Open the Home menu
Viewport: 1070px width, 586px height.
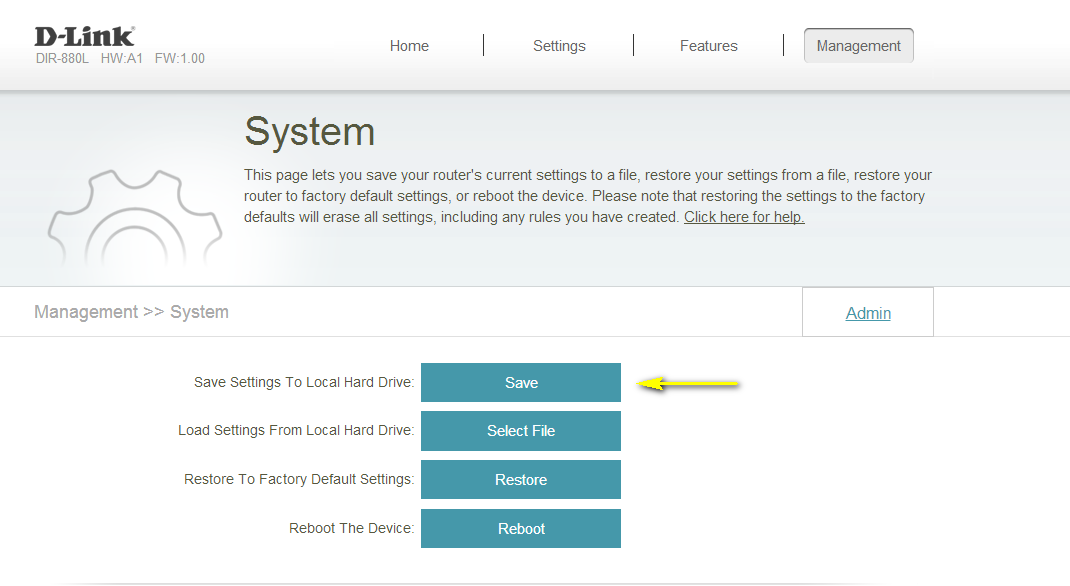pos(409,46)
